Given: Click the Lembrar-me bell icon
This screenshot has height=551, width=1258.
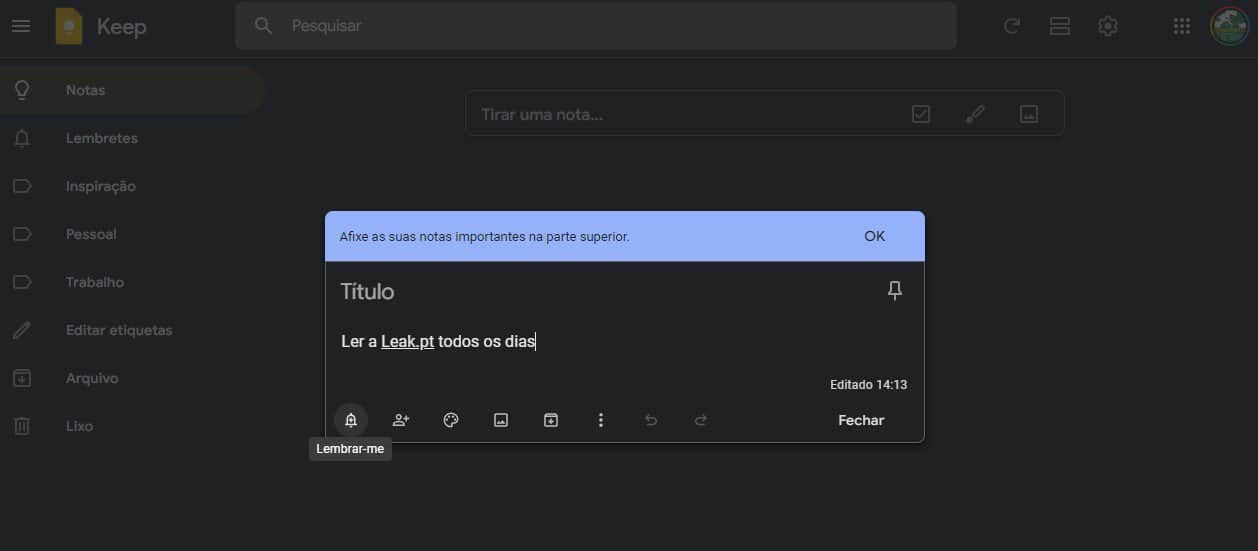Looking at the screenshot, I should pyautogui.click(x=351, y=420).
